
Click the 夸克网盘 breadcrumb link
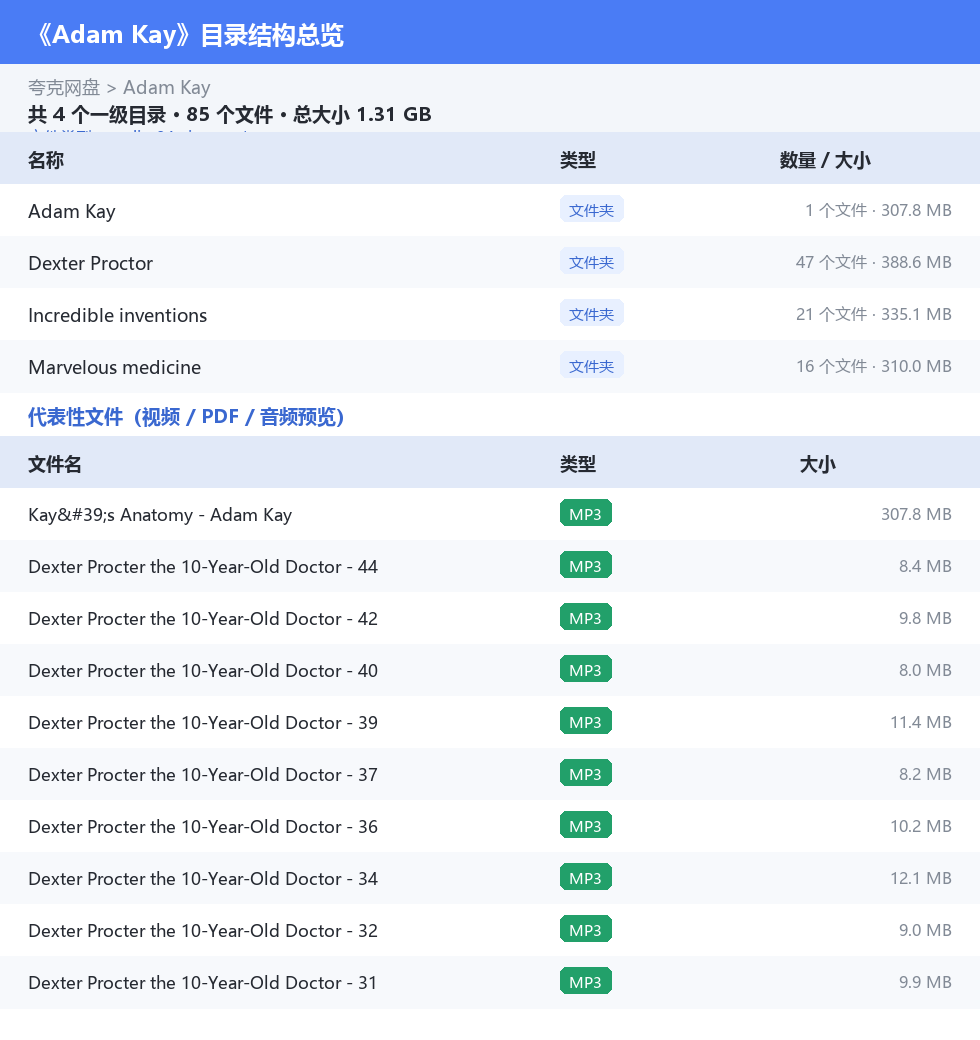(64, 88)
